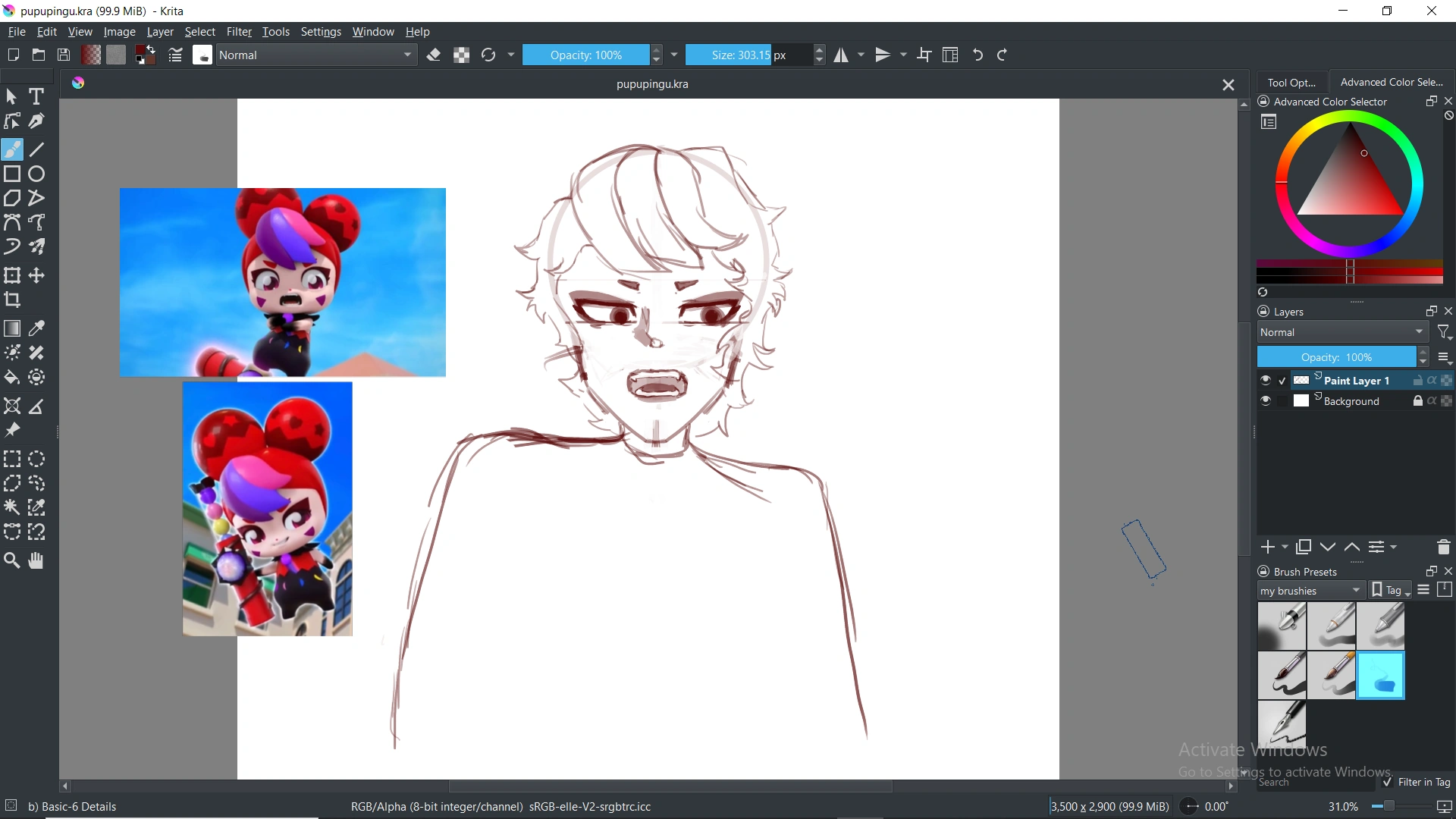
Task: Select the Text tool
Action: coord(36,96)
